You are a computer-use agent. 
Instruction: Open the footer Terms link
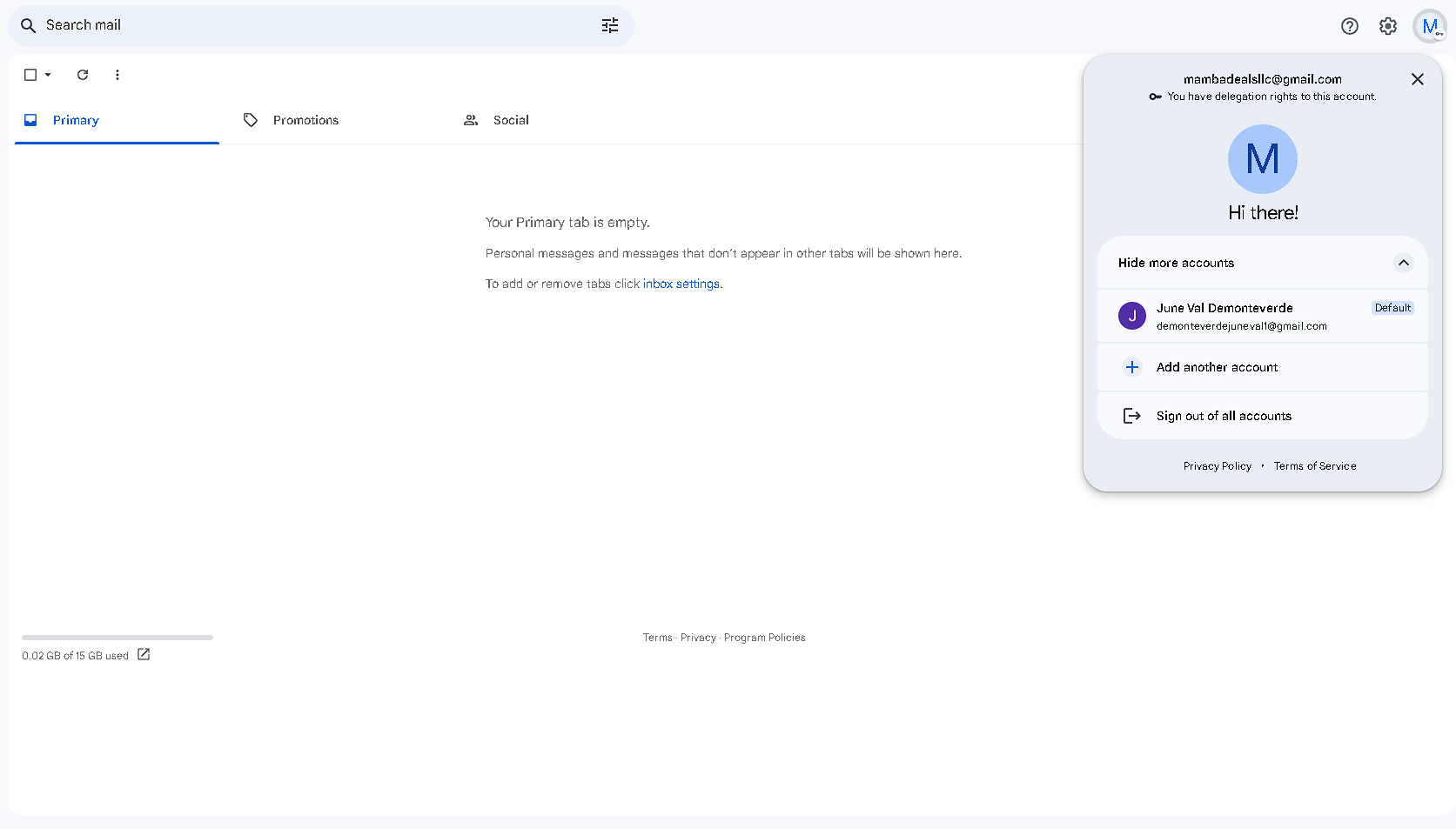[658, 638]
